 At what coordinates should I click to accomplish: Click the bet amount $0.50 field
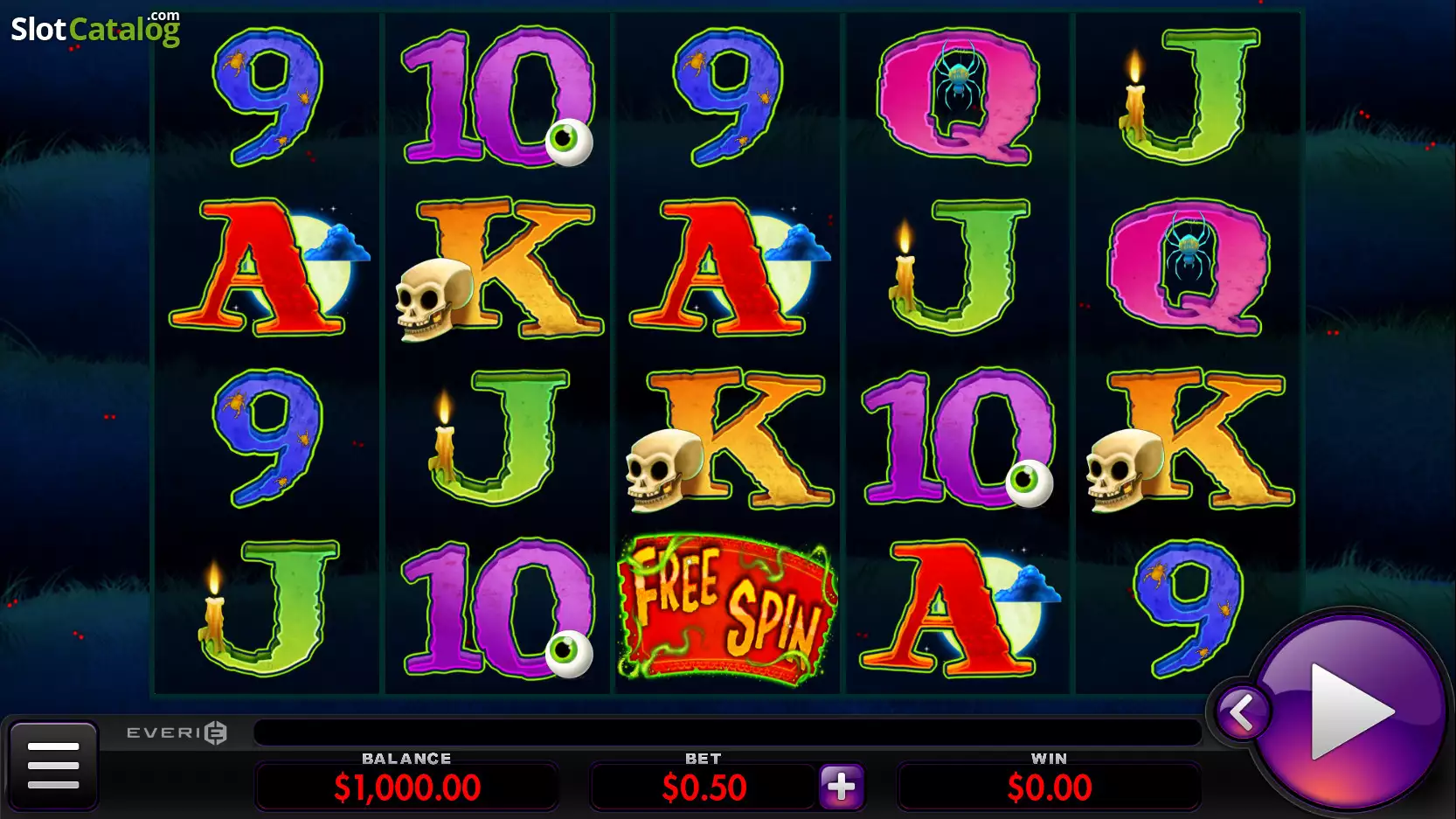[704, 788]
